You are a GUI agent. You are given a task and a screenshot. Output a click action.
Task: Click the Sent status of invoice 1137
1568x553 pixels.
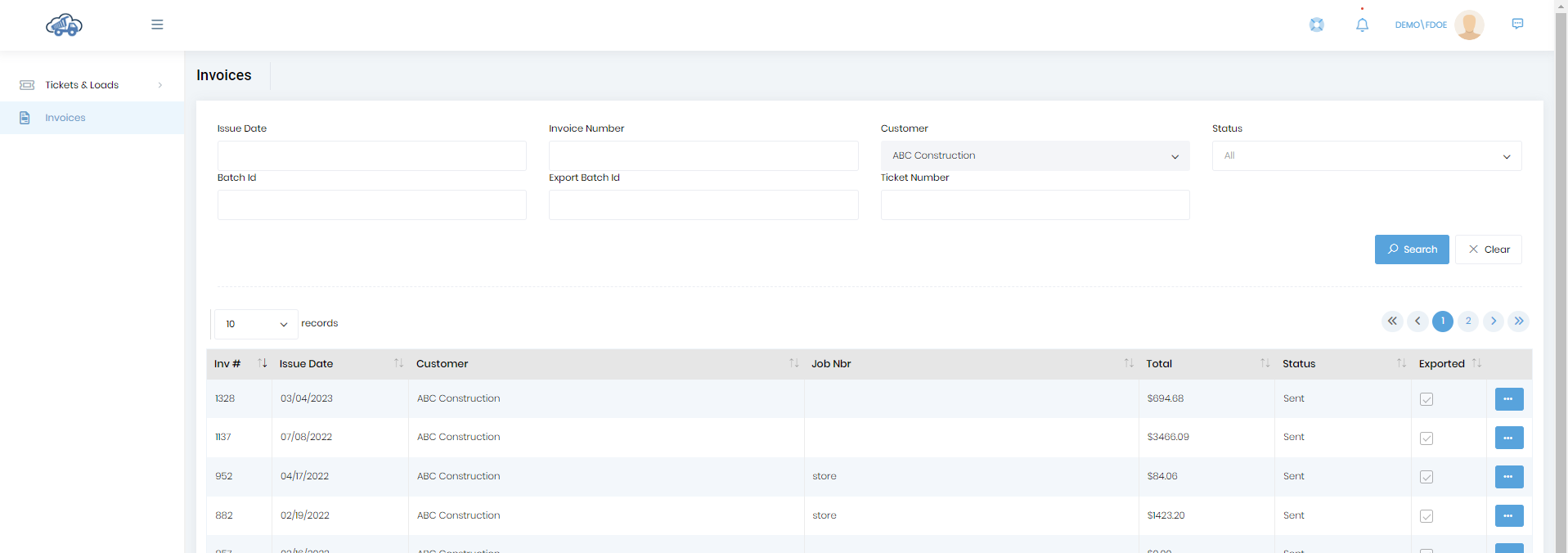pos(1294,437)
